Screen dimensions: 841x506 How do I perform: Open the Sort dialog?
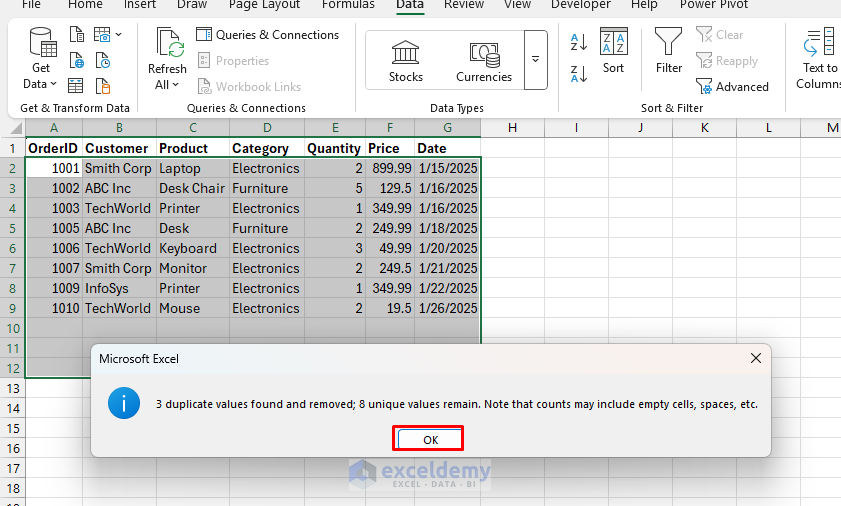coord(613,51)
